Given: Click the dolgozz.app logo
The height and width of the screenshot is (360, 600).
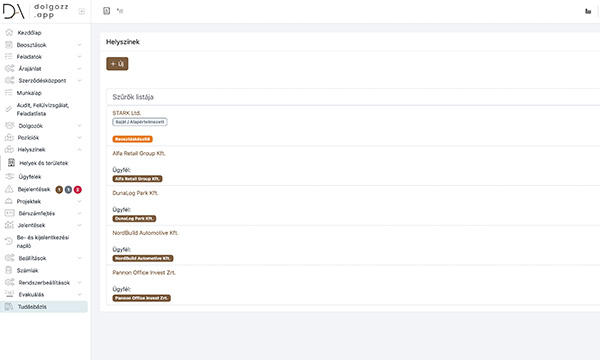Looking at the screenshot, I should (x=36, y=11).
